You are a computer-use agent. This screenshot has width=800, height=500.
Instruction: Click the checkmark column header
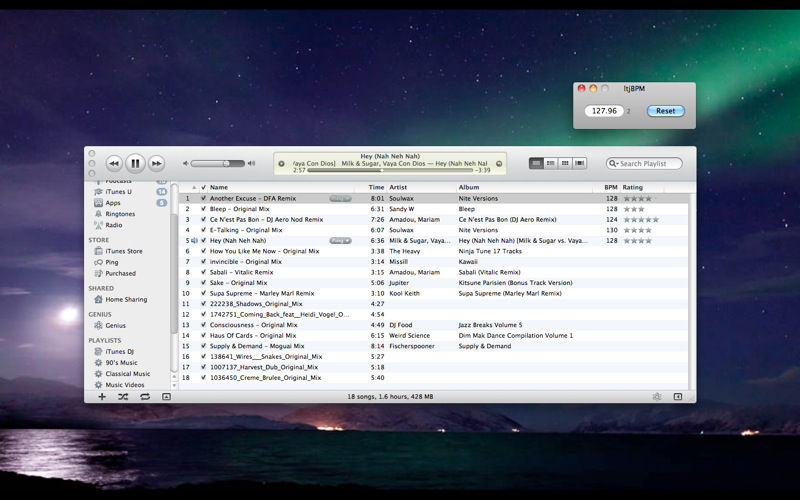[204, 188]
